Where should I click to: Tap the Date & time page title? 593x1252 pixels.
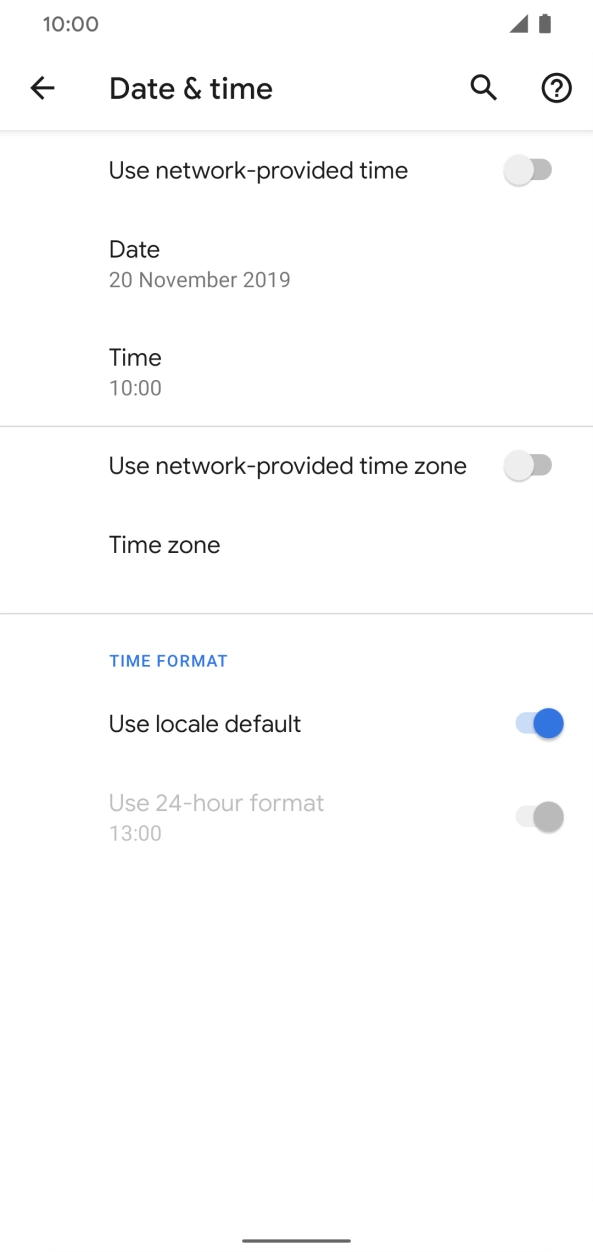point(191,88)
